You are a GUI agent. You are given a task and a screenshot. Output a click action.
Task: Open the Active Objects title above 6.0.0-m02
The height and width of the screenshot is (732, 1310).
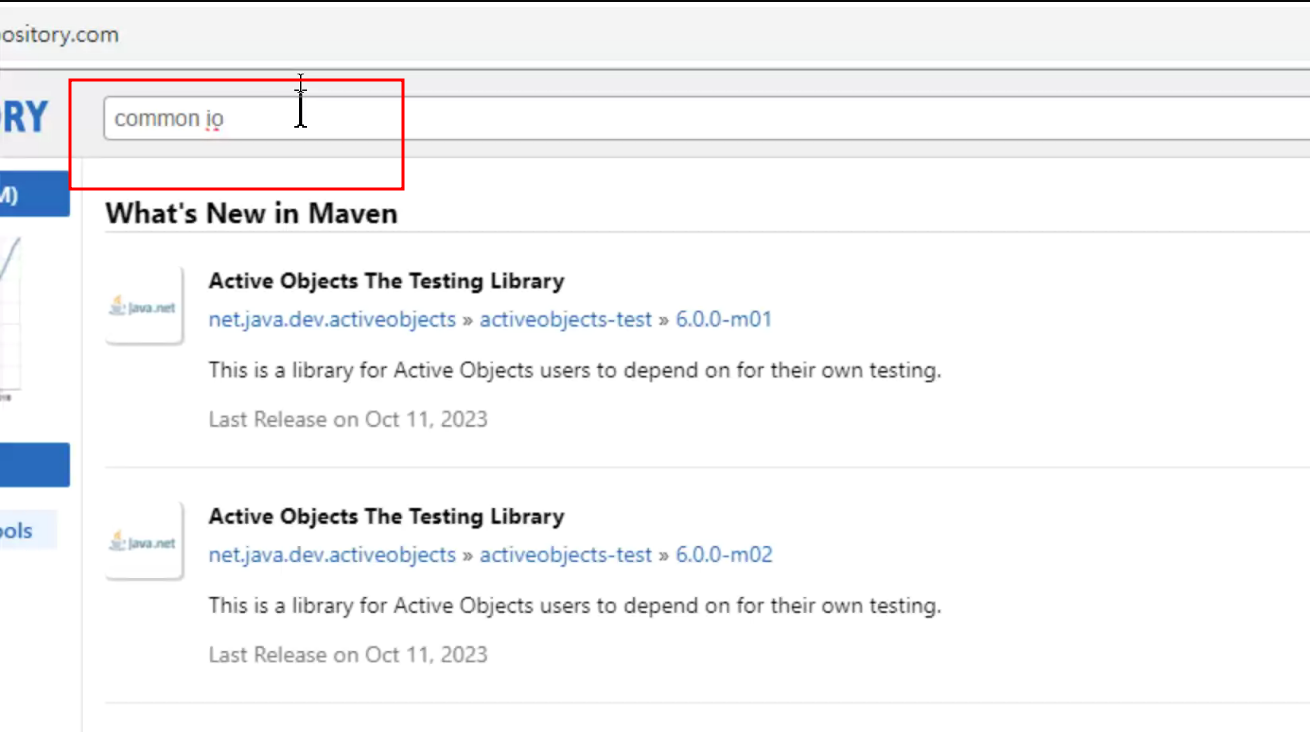point(386,517)
